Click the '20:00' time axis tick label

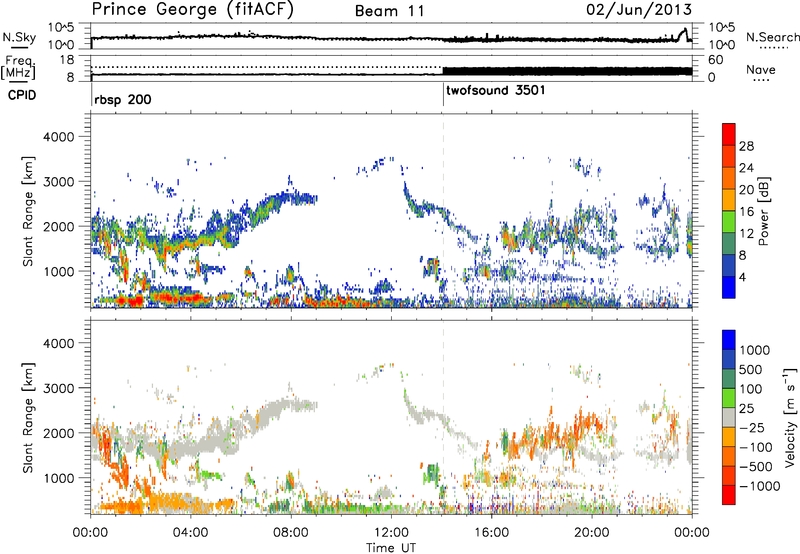(x=592, y=533)
